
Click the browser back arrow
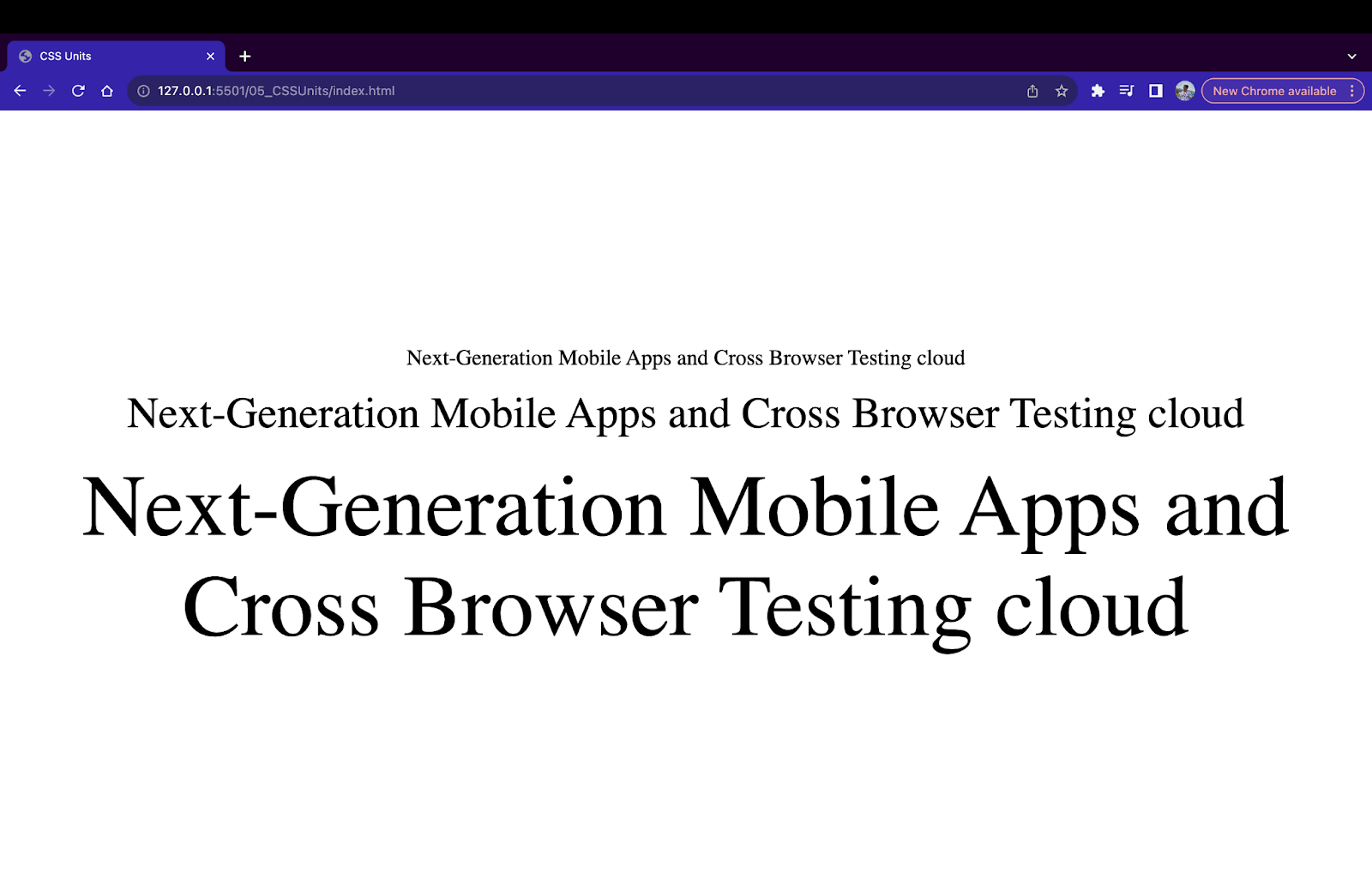coord(20,91)
